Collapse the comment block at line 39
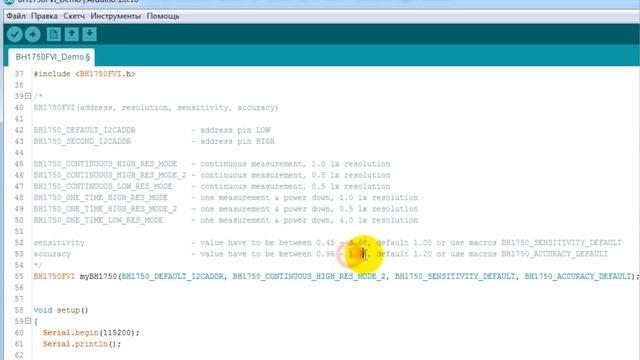This screenshot has height=360, width=640. click(28, 96)
